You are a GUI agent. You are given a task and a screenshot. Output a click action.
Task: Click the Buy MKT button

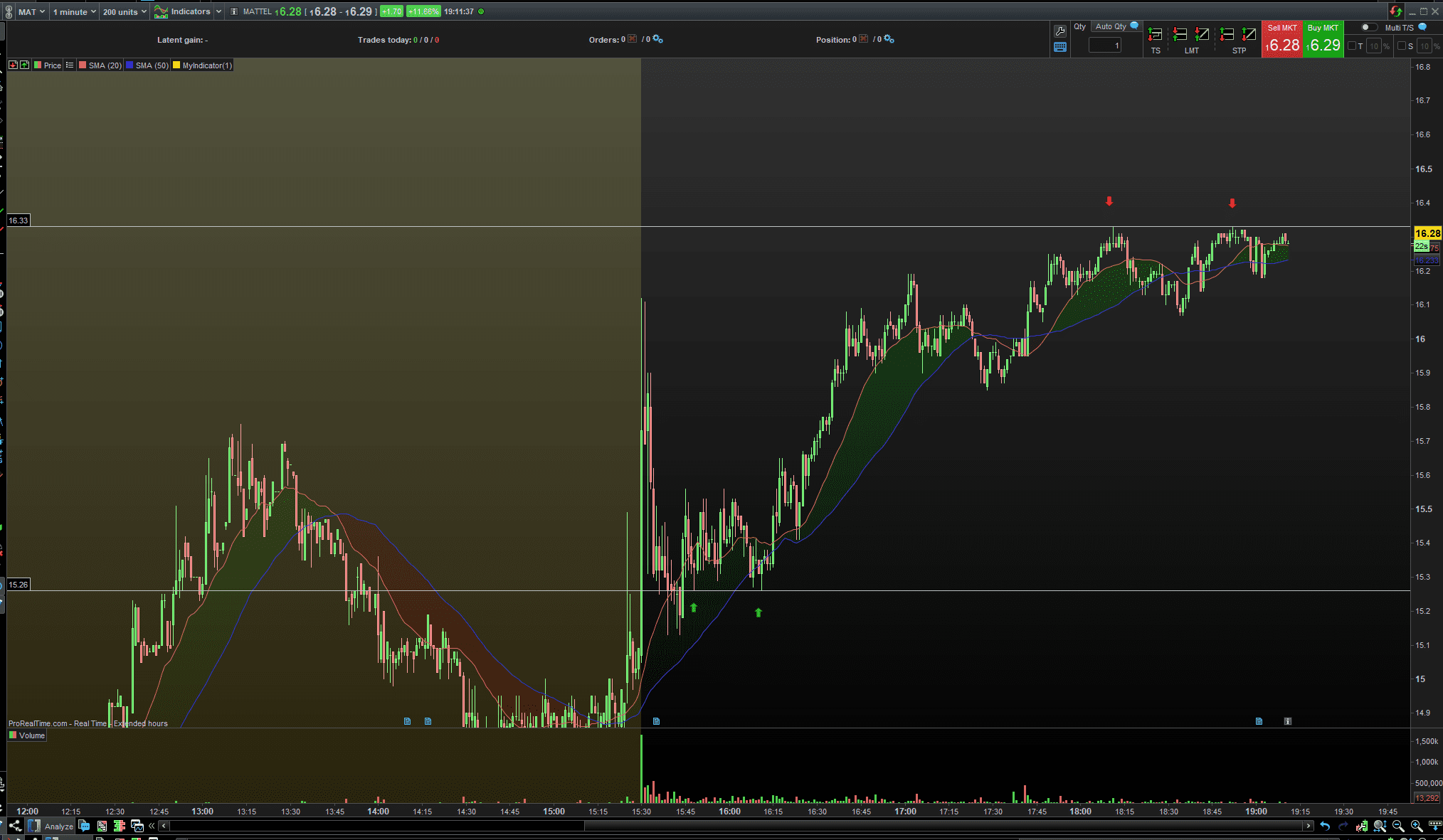click(x=1323, y=39)
